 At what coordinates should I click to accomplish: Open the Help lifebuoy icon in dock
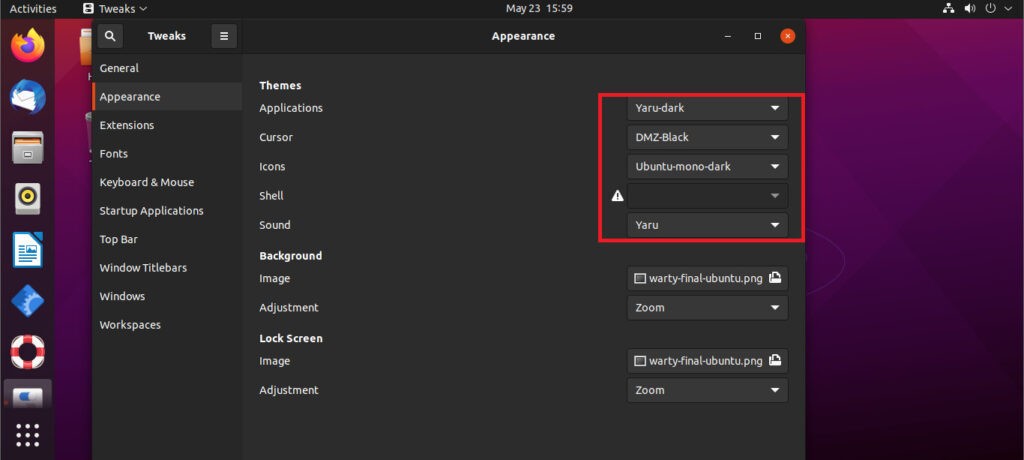pos(27,352)
